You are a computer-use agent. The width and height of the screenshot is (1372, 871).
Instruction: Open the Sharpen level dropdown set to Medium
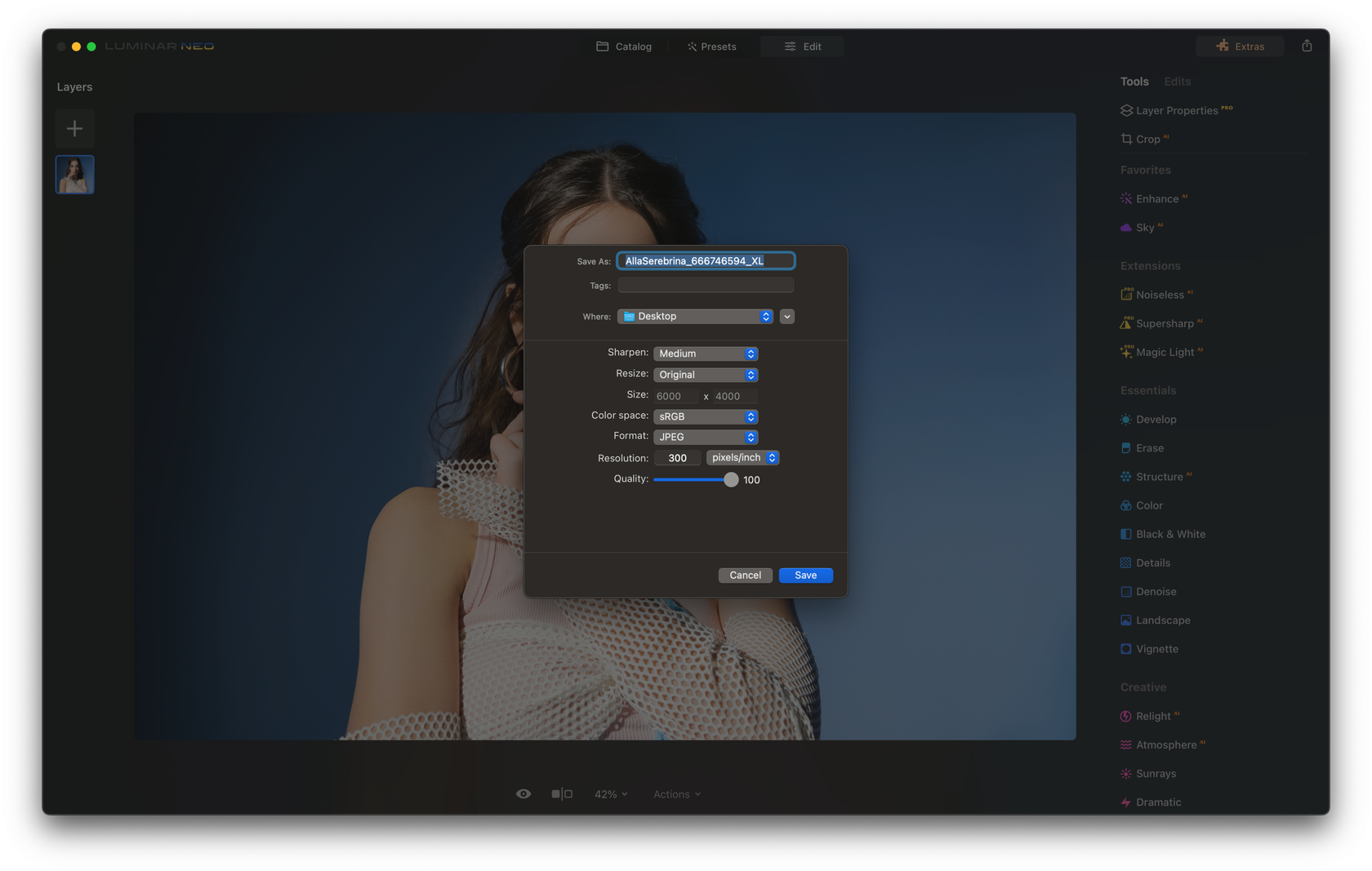pyautogui.click(x=705, y=353)
